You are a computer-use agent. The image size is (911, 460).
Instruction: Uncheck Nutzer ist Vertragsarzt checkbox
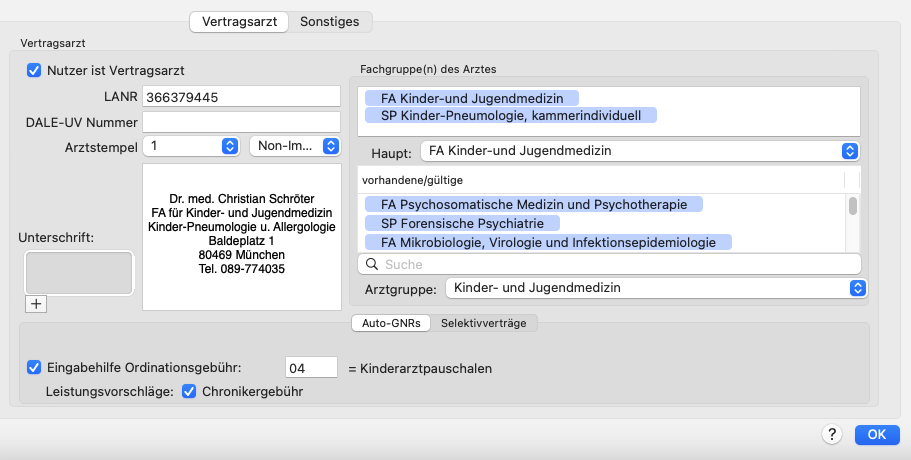(x=34, y=70)
